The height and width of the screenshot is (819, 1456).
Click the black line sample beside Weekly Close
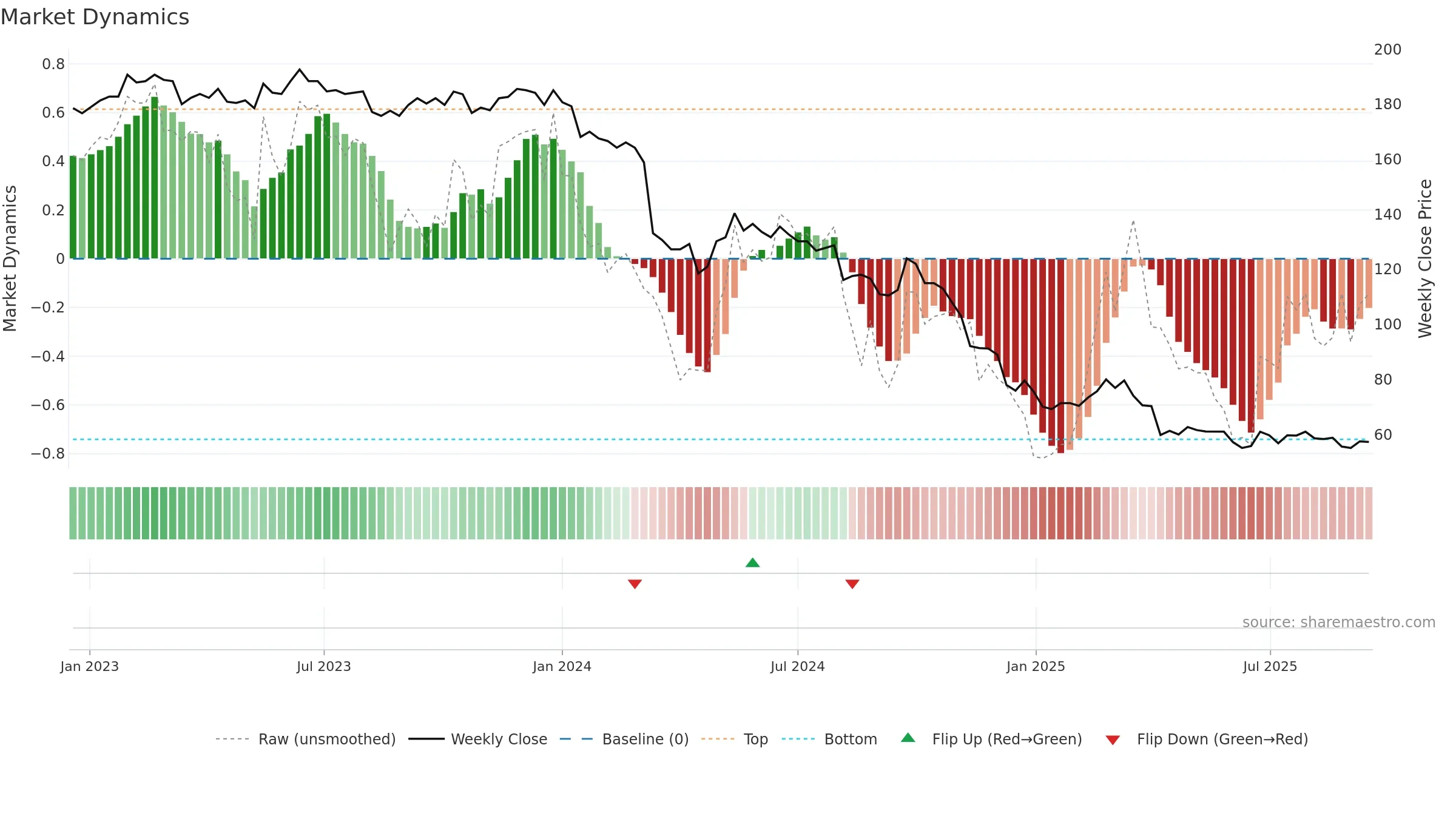click(x=426, y=739)
